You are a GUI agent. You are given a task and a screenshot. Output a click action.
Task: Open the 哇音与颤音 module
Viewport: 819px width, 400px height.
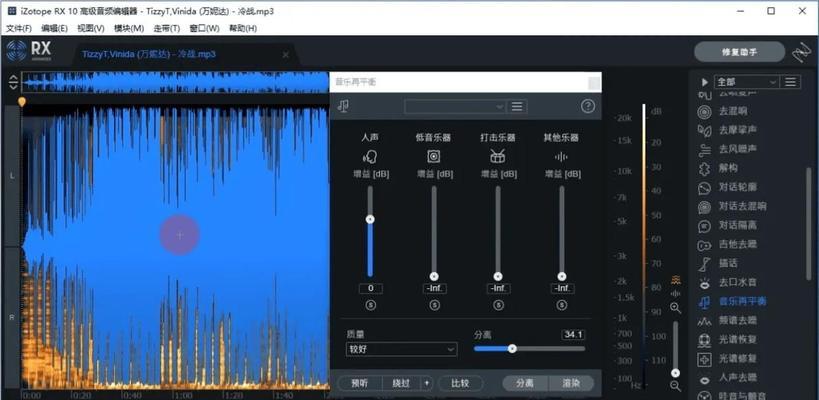click(732, 395)
